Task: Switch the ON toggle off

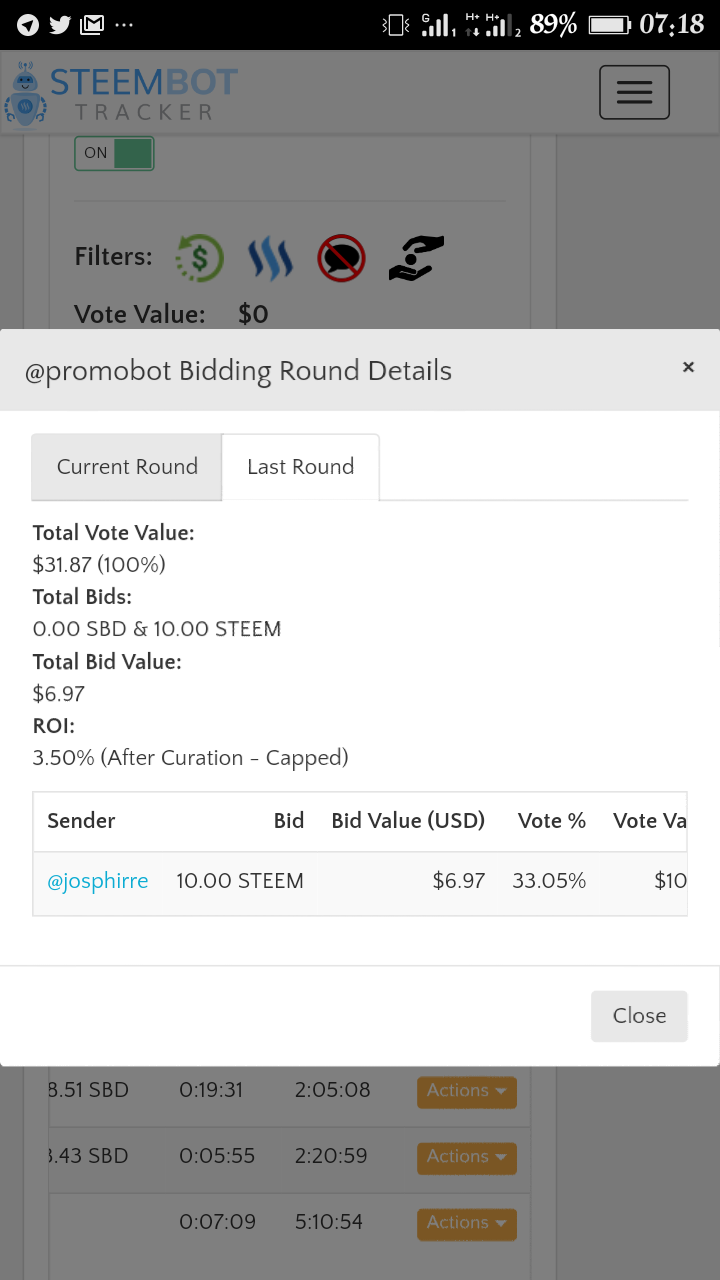Action: click(114, 153)
